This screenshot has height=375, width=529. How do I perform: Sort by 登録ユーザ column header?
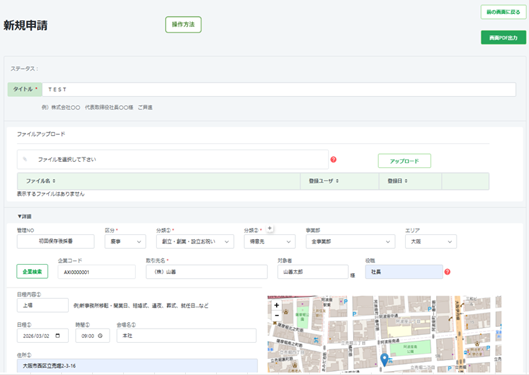(x=324, y=181)
